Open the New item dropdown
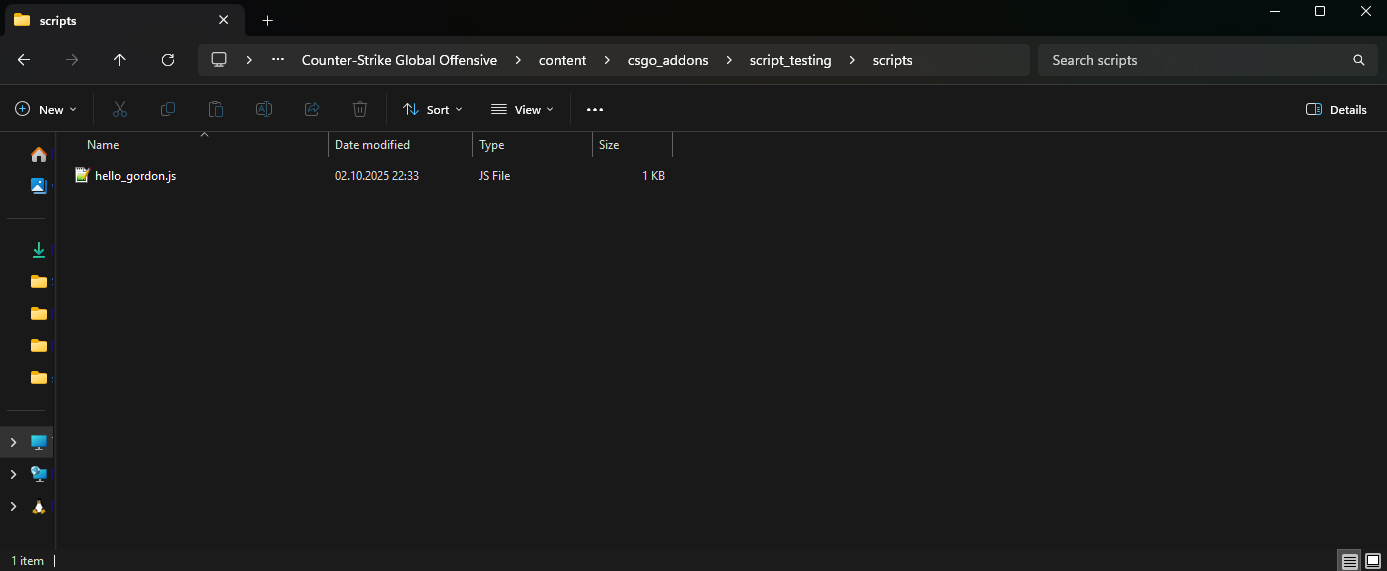 click(45, 109)
